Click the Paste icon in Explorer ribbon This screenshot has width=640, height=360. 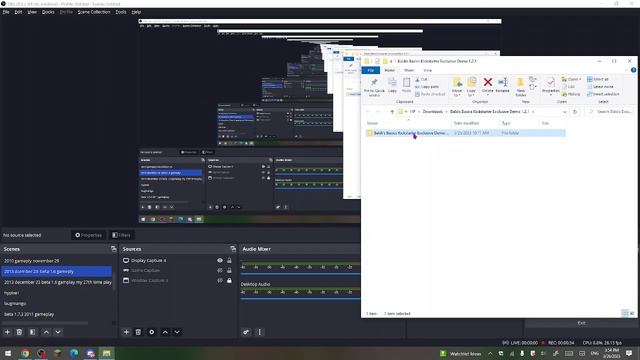(x=407, y=85)
